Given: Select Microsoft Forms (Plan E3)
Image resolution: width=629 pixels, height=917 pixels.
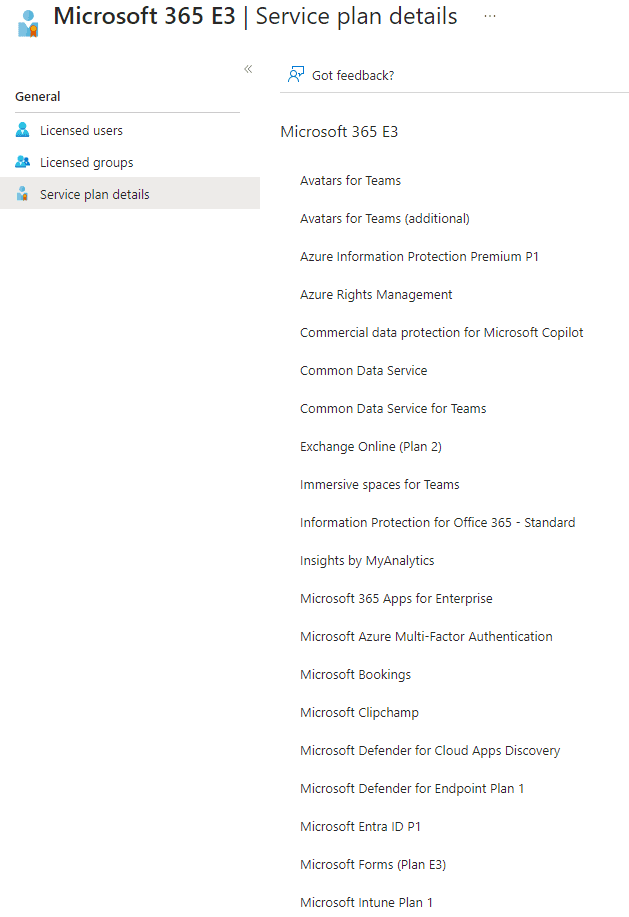Looking at the screenshot, I should 373,865.
